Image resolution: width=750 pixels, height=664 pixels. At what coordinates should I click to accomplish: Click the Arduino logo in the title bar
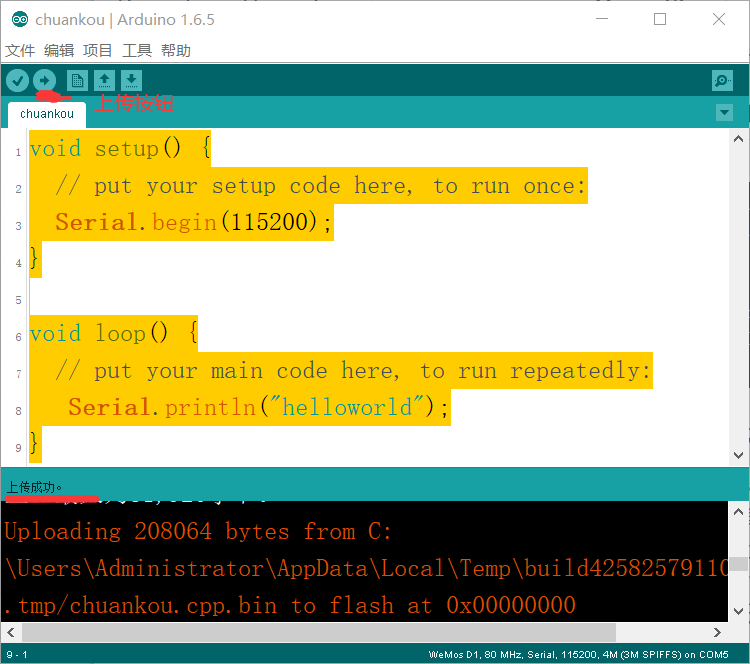pos(20,20)
